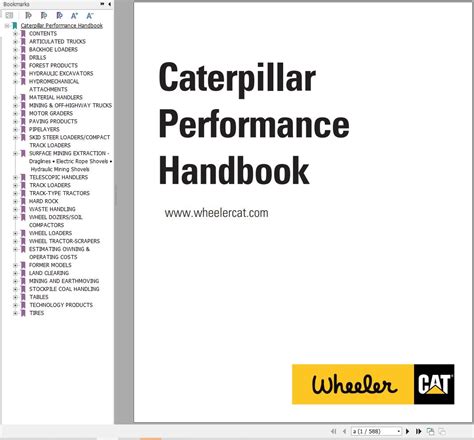The height and width of the screenshot is (440, 474).
Task: Open the WHEEL DOZERS/SOIL COMPACTORS bookmark
Action: pos(56,221)
